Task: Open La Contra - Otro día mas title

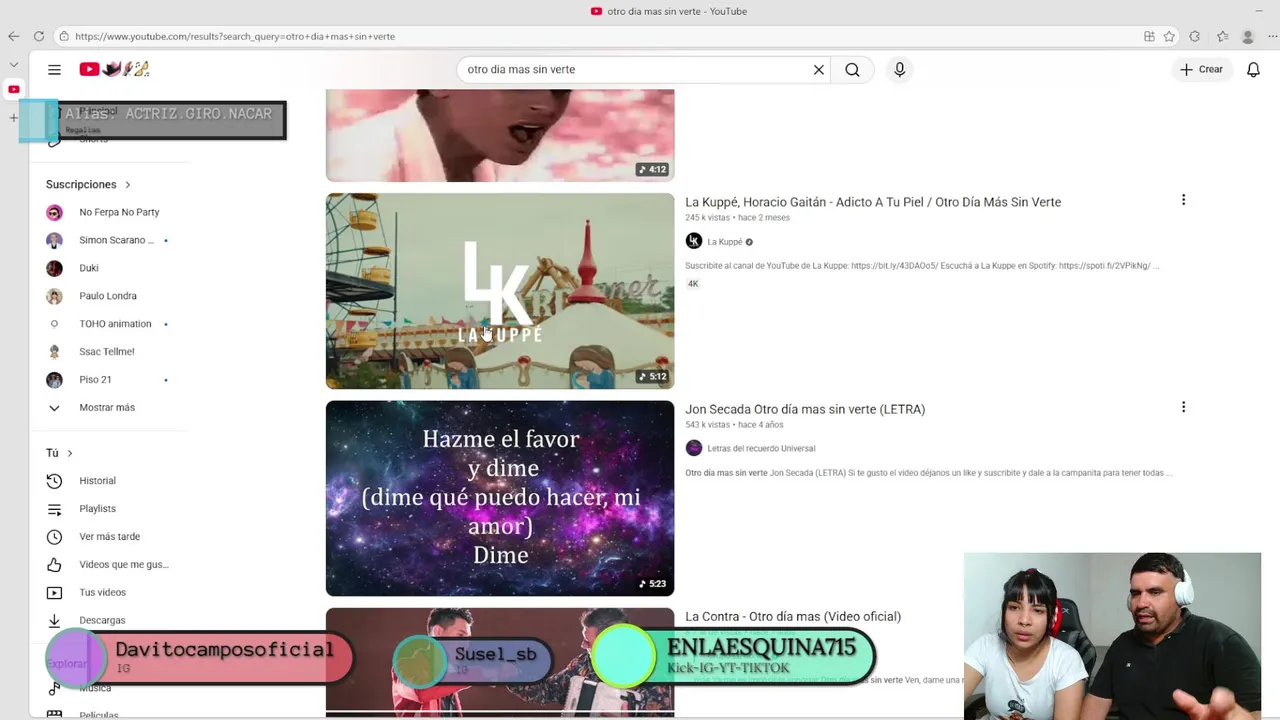Action: tap(793, 616)
